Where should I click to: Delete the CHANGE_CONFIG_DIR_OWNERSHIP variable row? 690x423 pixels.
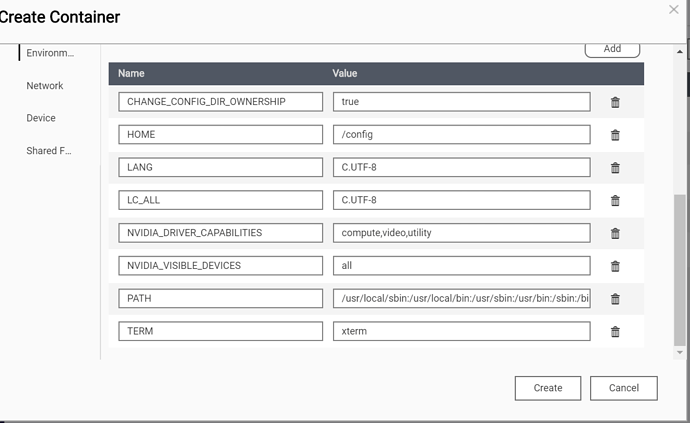tap(615, 102)
